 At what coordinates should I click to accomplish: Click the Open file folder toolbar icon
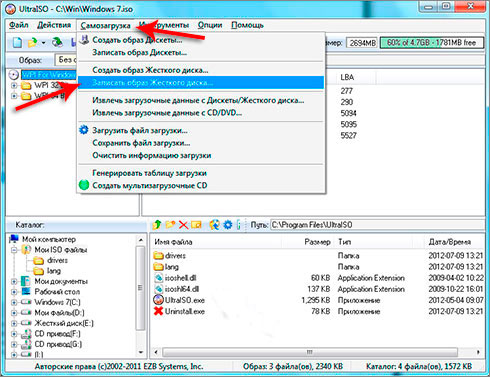tap(33, 43)
